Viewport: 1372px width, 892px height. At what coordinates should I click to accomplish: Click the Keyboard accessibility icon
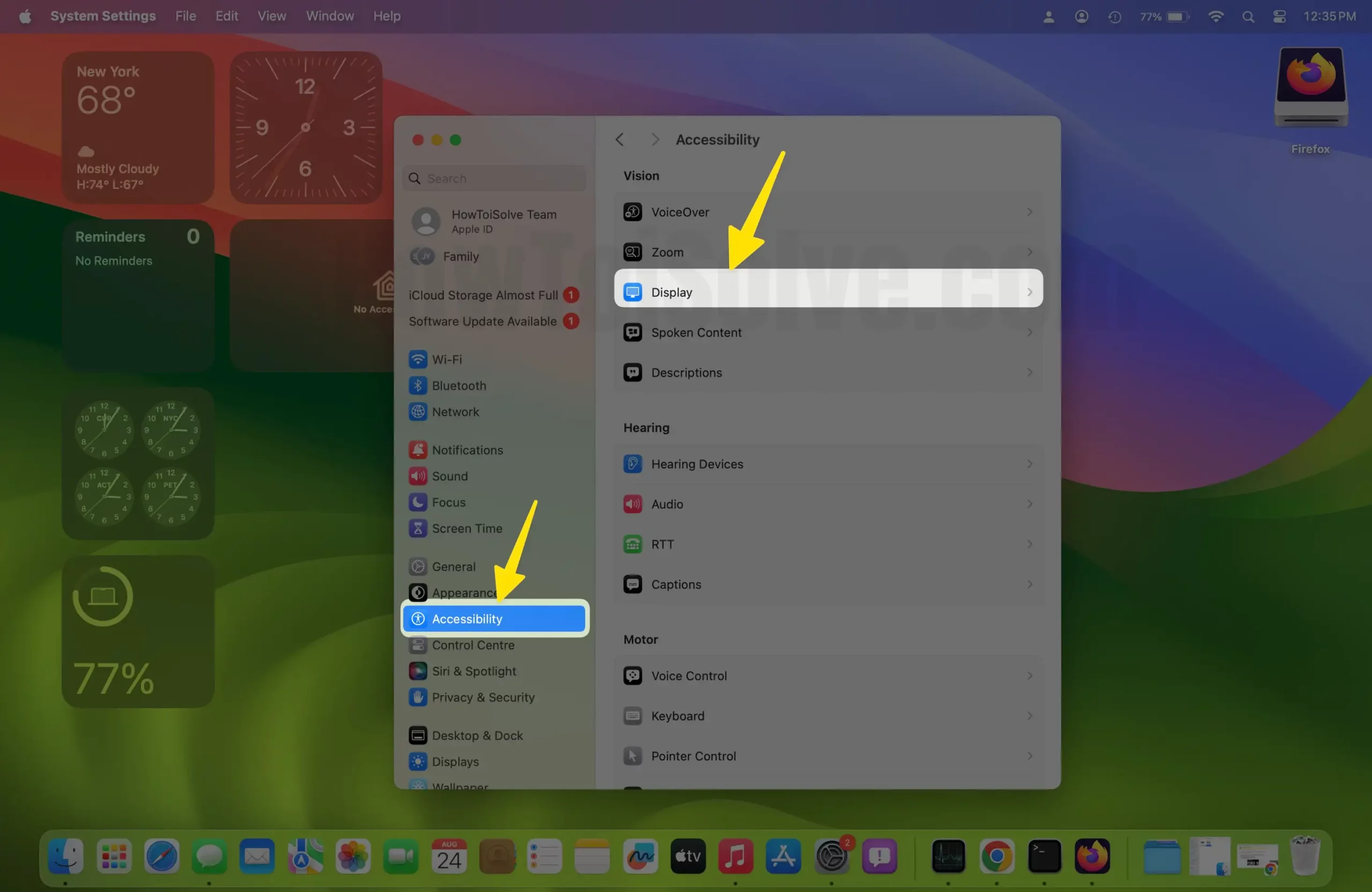coord(632,716)
